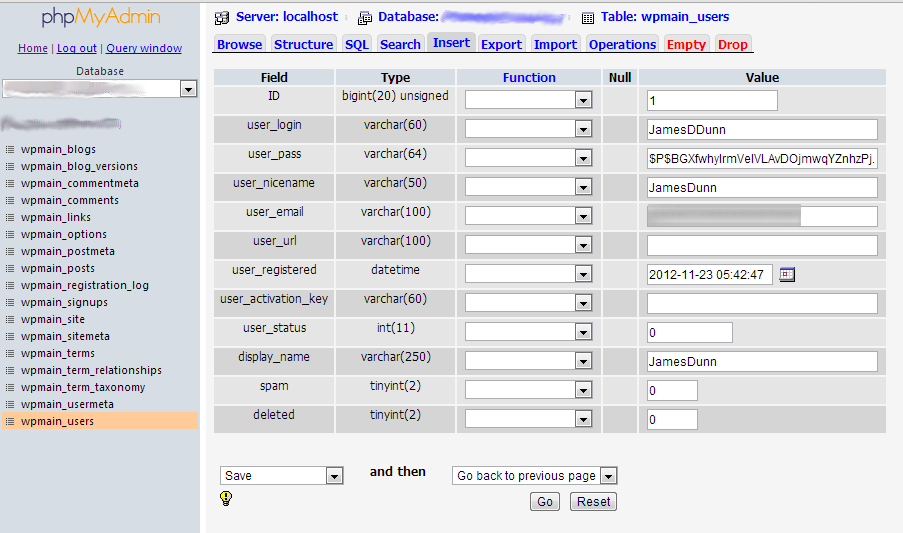
Task: Click table icon next to wpmain_posts
Action: pyautogui.click(x=10, y=268)
